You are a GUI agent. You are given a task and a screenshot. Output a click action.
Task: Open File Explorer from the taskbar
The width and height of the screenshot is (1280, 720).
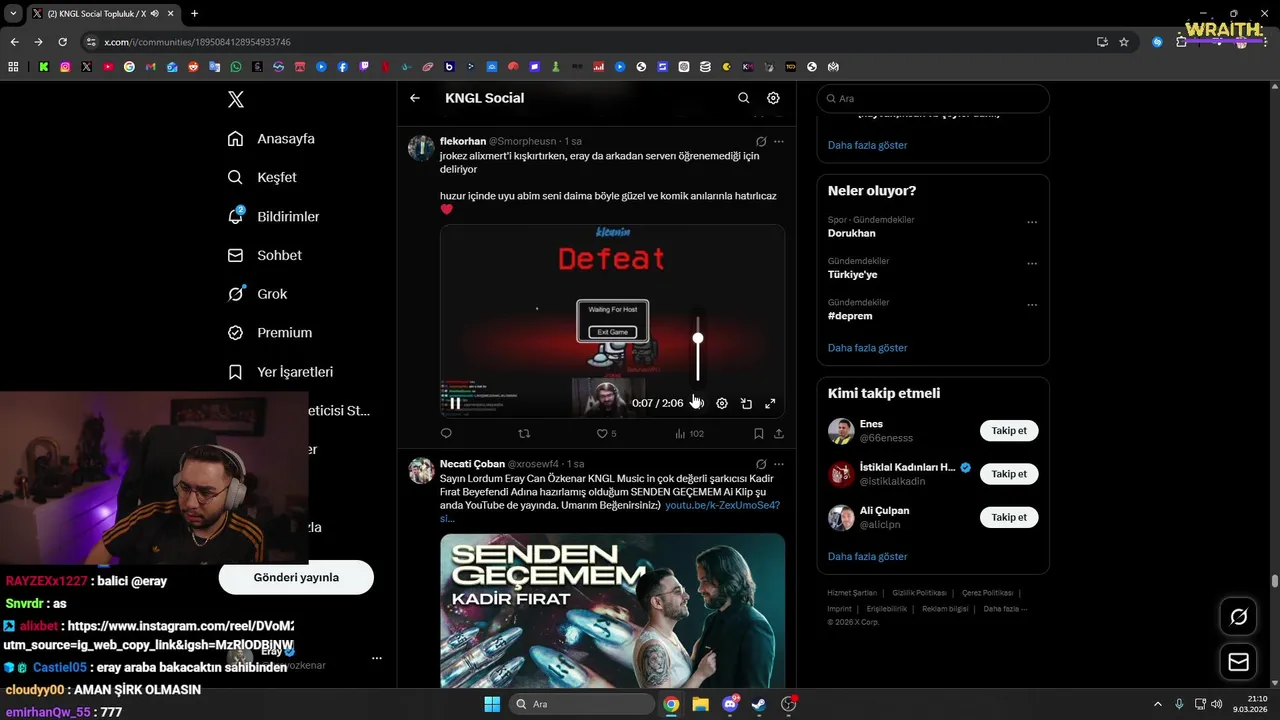[700, 704]
